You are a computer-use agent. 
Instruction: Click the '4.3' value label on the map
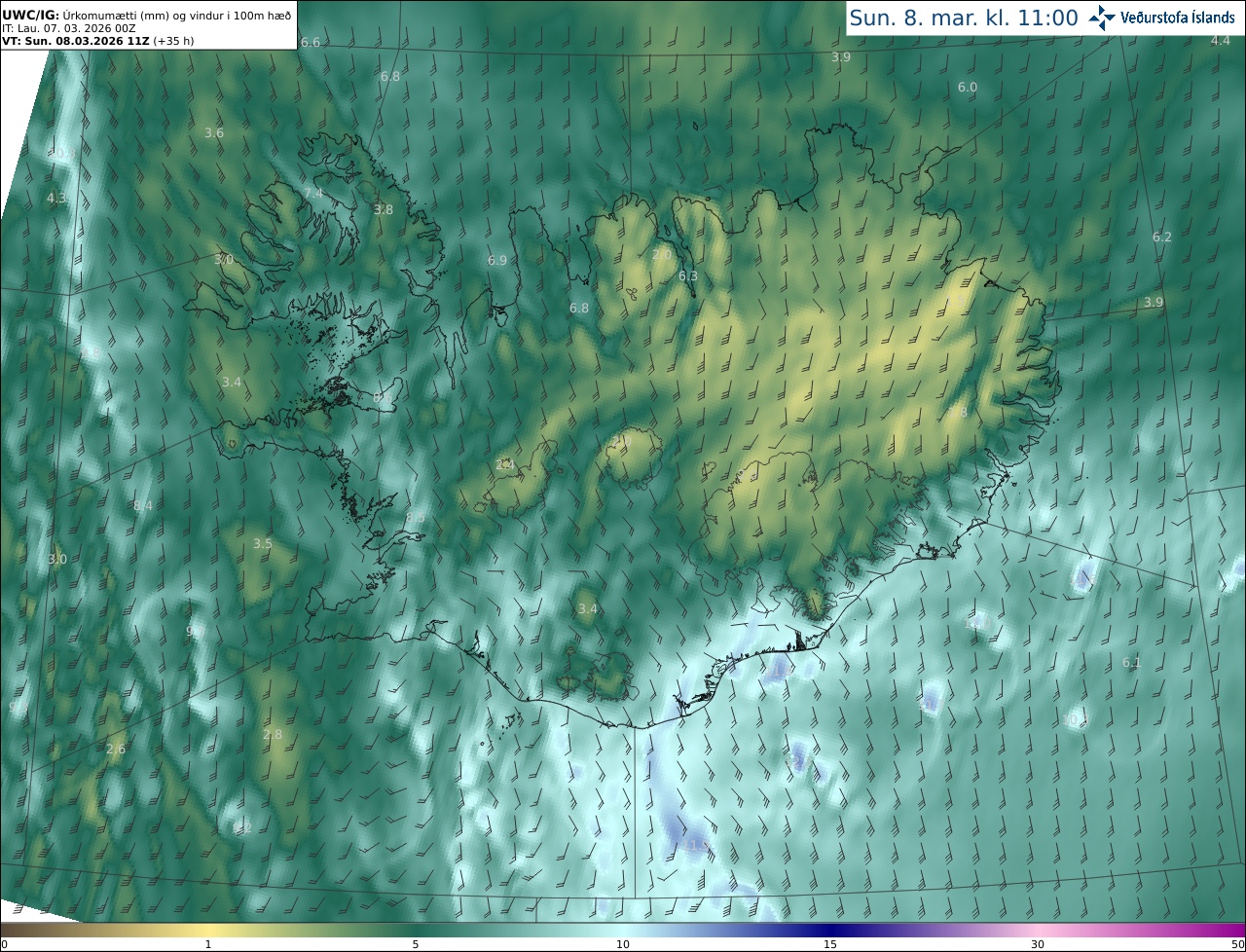(56, 198)
